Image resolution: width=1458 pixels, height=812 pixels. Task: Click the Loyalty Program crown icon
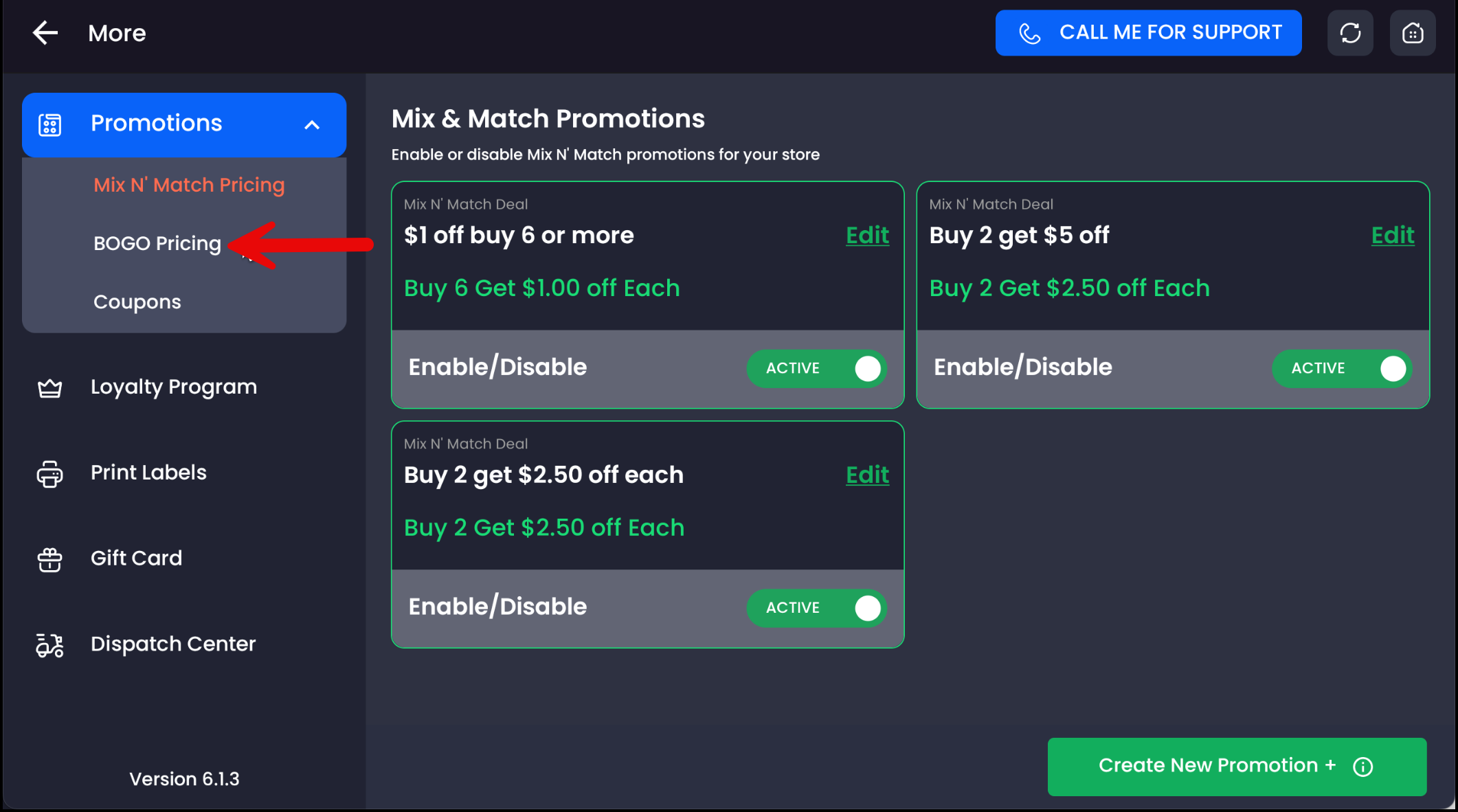[49, 388]
